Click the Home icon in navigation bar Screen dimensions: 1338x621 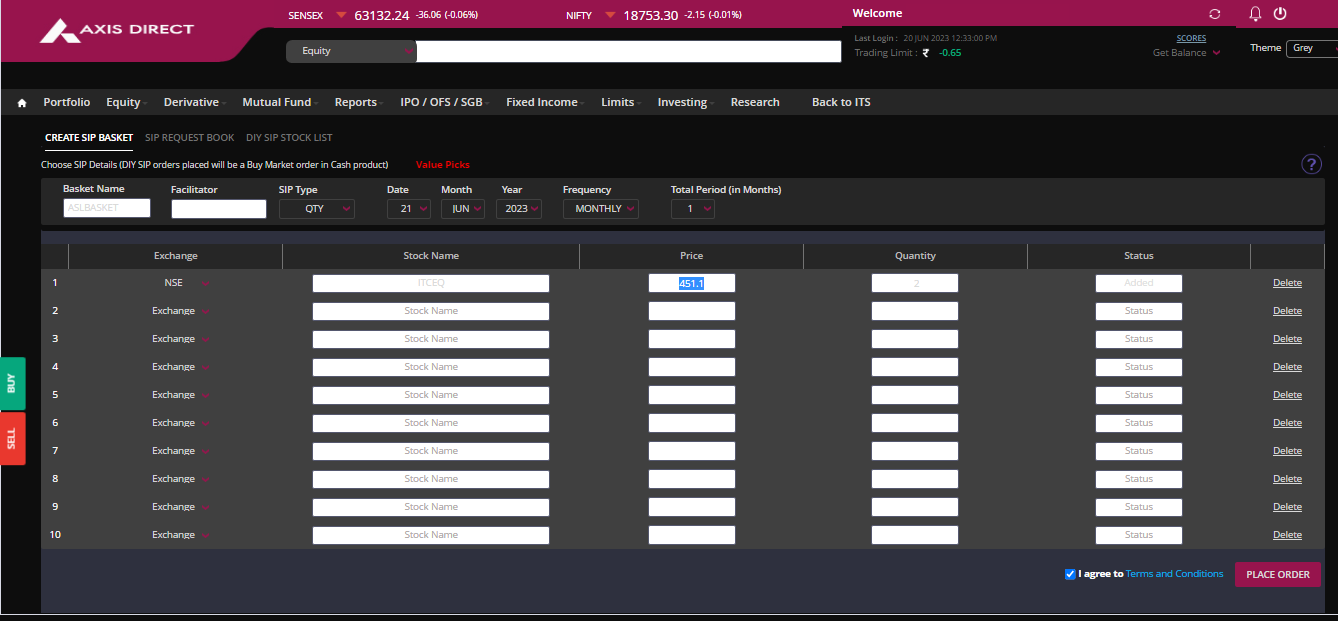click(x=22, y=103)
